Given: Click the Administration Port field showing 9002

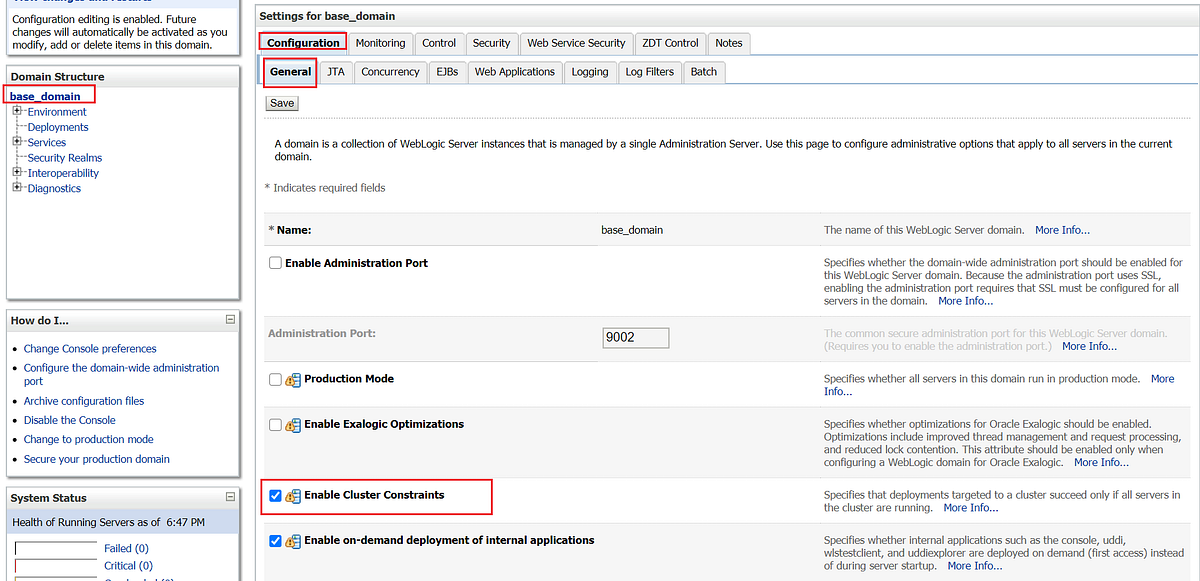Looking at the screenshot, I should 635,337.
